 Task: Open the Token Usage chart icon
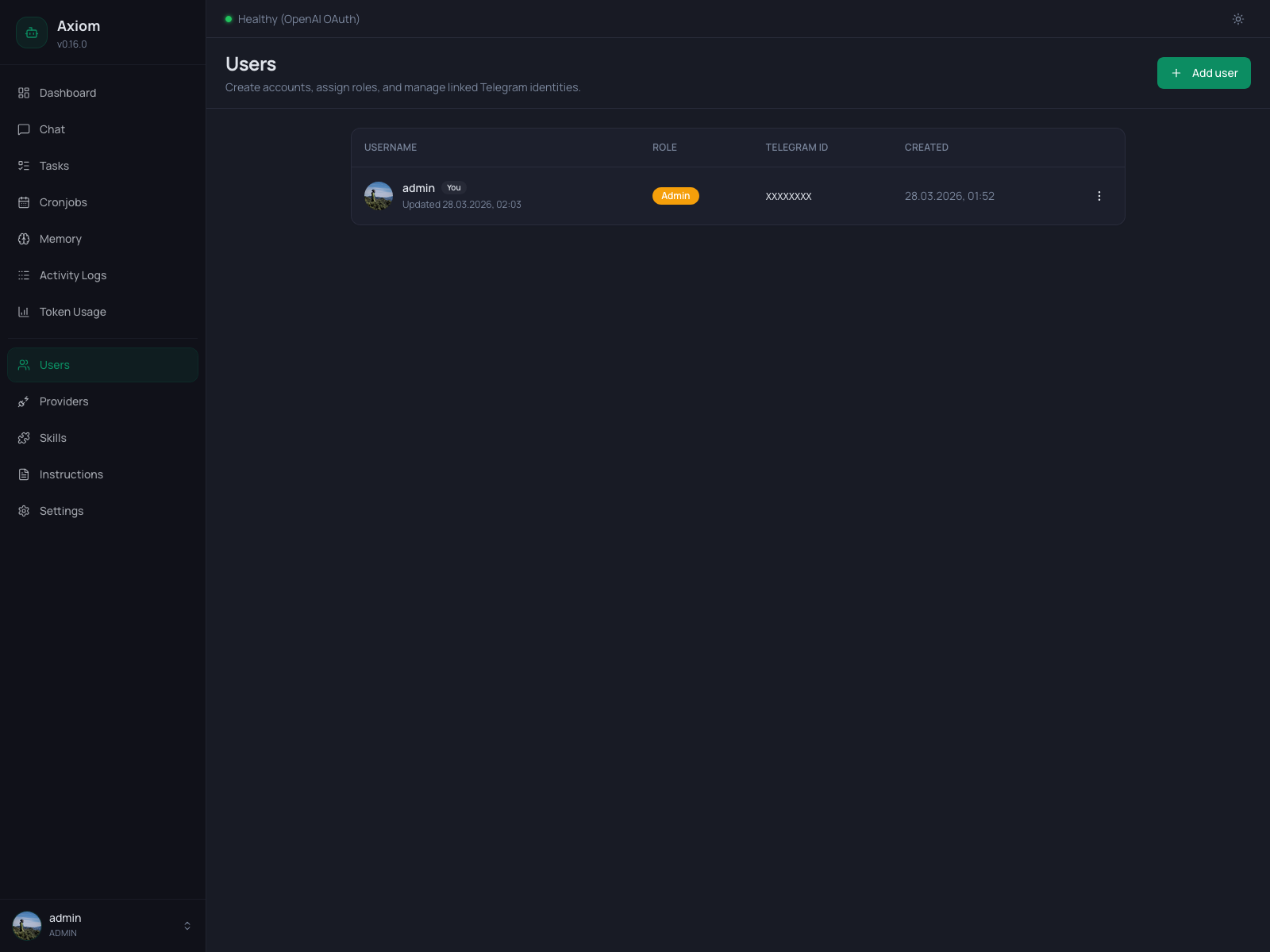tap(24, 312)
